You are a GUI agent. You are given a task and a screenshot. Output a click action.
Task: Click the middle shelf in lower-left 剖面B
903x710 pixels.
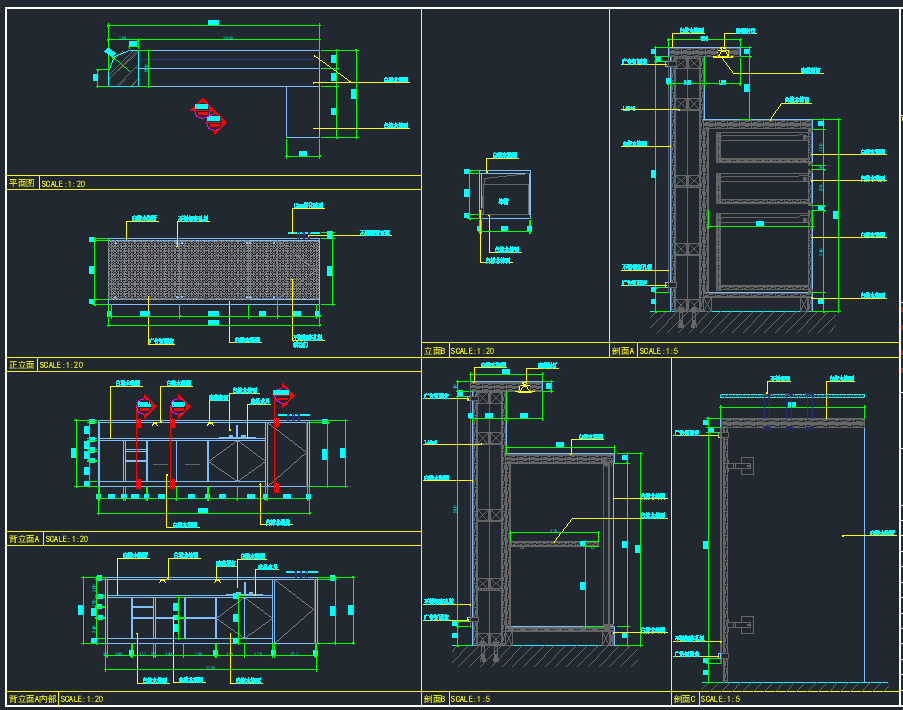tap(555, 541)
